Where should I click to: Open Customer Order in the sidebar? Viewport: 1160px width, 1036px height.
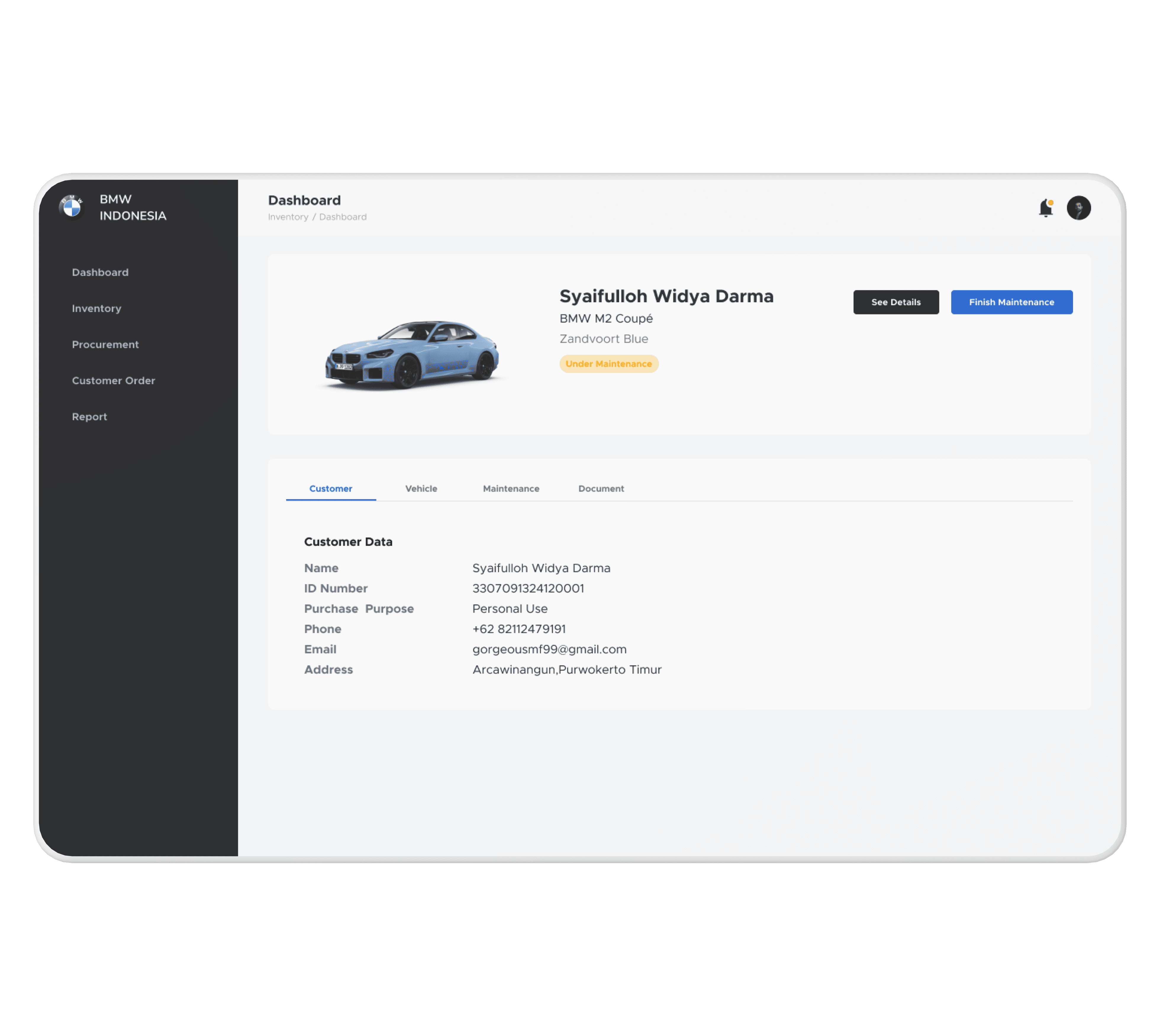point(114,381)
